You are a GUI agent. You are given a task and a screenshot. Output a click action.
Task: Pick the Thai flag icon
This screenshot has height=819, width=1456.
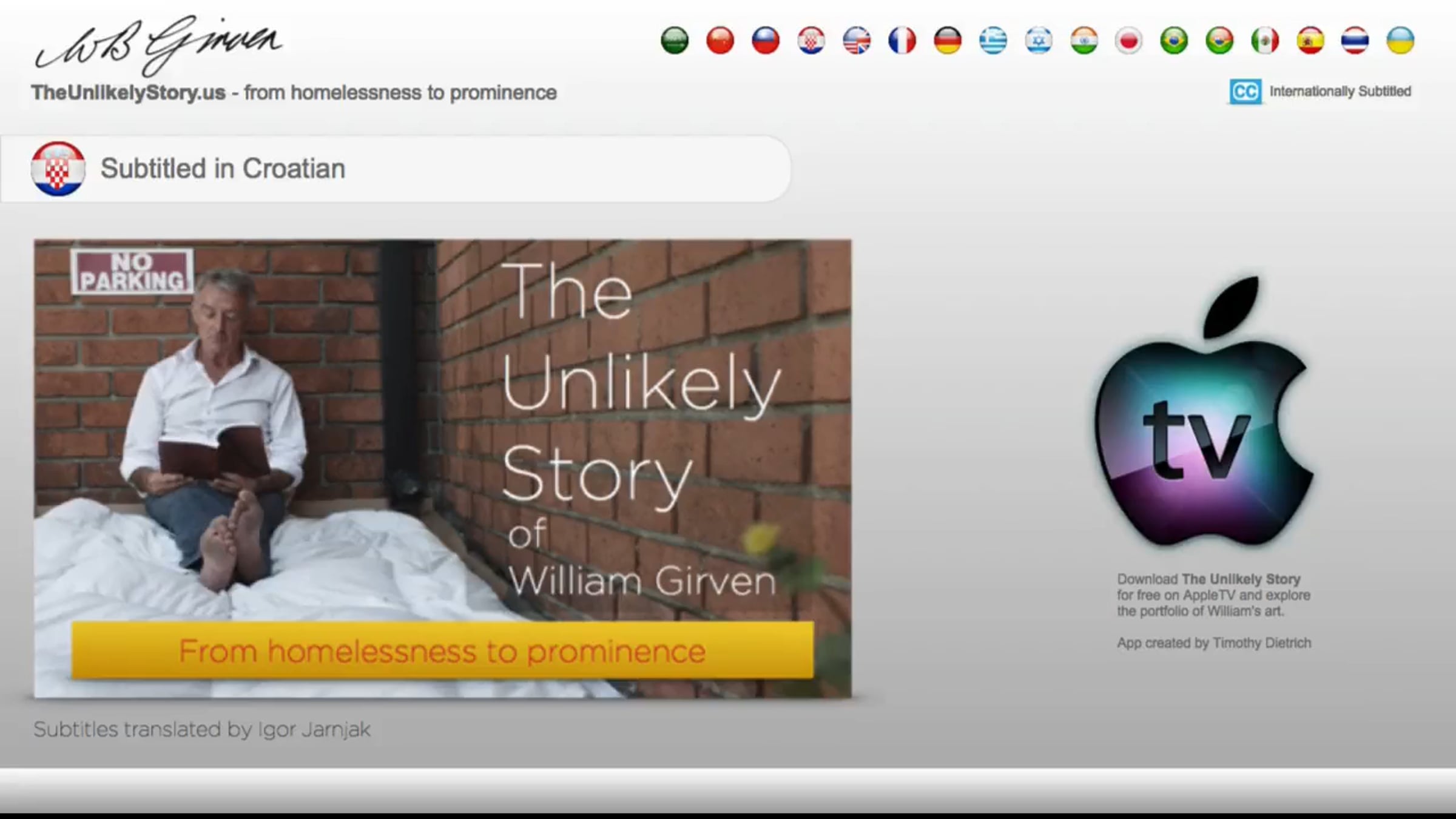tap(1355, 41)
